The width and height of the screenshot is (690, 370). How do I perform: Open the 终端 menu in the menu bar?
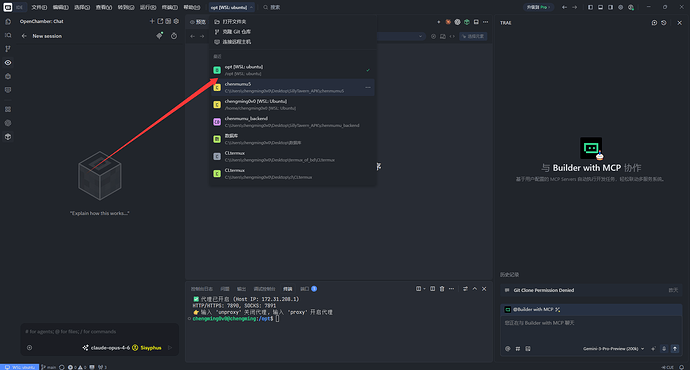click(169, 7)
